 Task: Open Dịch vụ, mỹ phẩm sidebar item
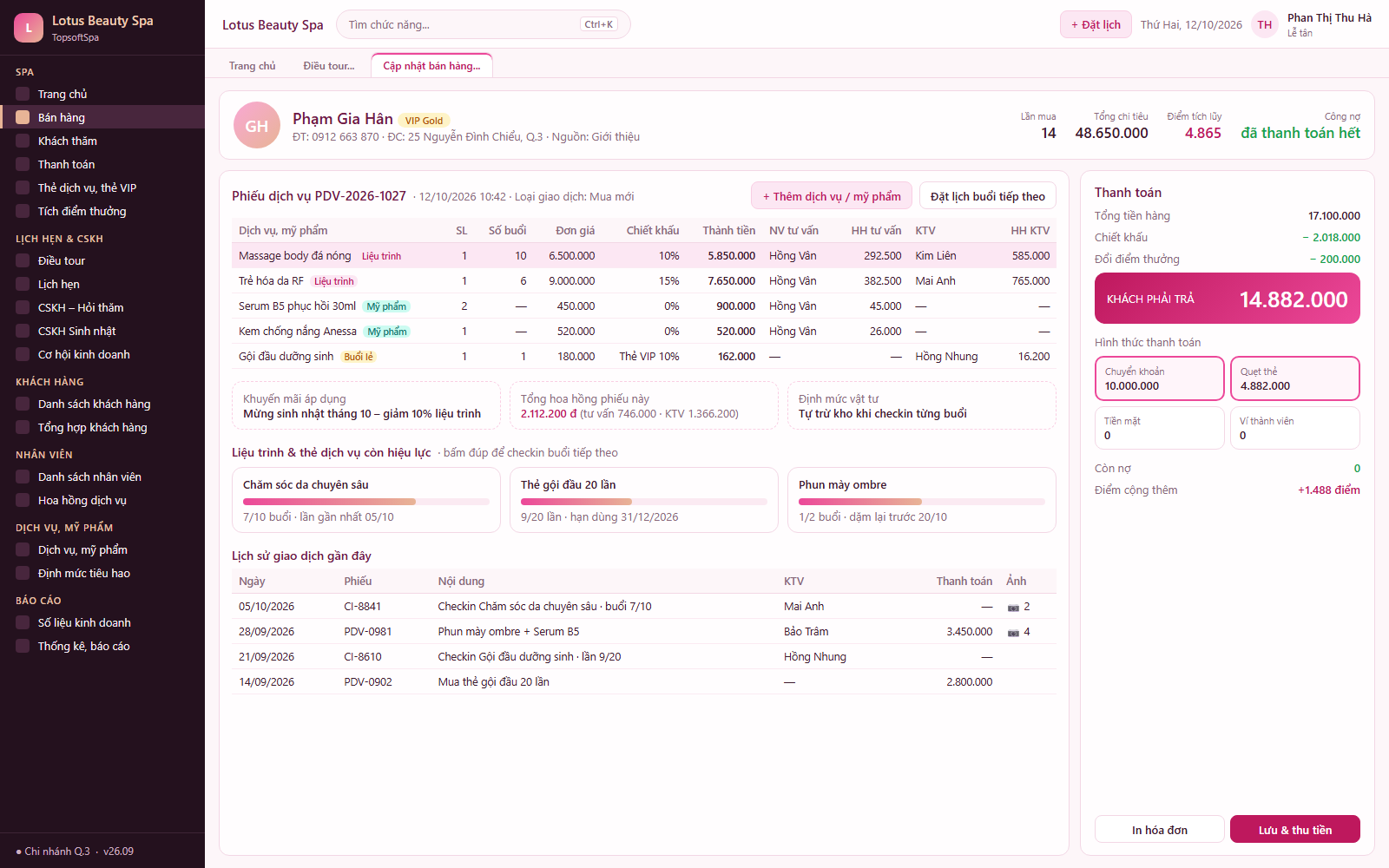click(x=102, y=549)
